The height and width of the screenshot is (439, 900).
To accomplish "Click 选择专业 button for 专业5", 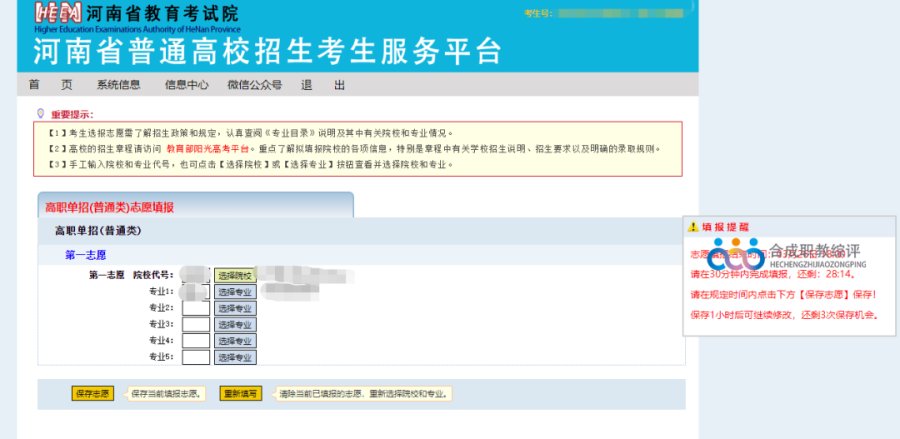I will pos(235,357).
